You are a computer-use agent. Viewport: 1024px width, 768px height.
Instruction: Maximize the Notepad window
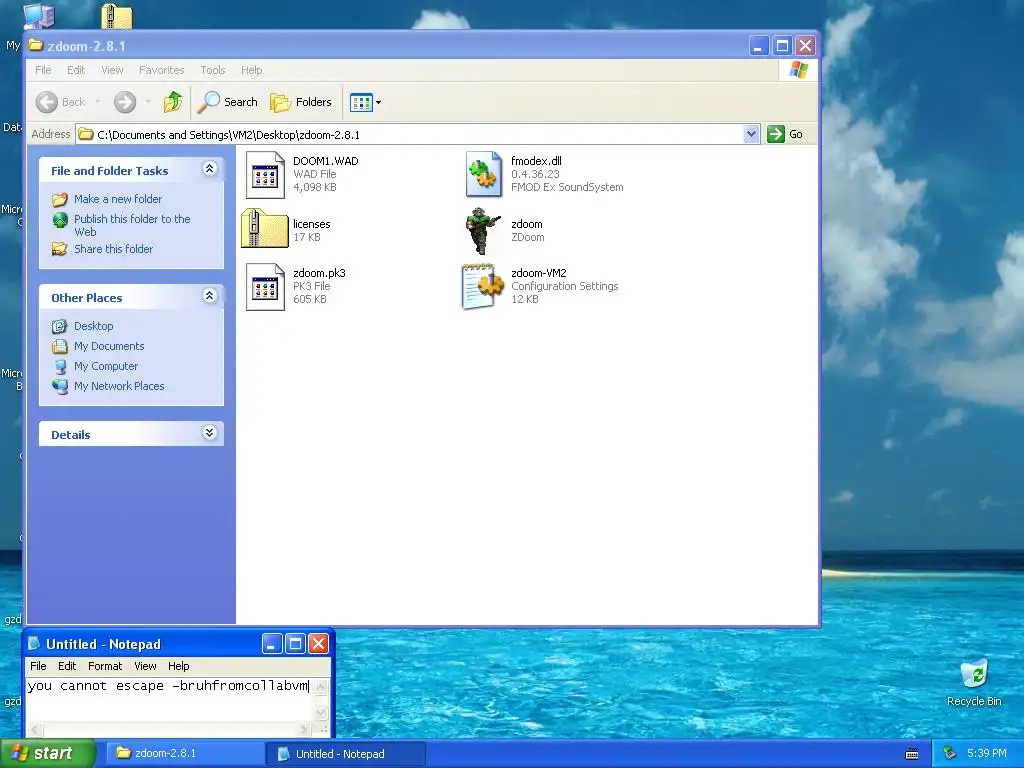pyautogui.click(x=295, y=644)
